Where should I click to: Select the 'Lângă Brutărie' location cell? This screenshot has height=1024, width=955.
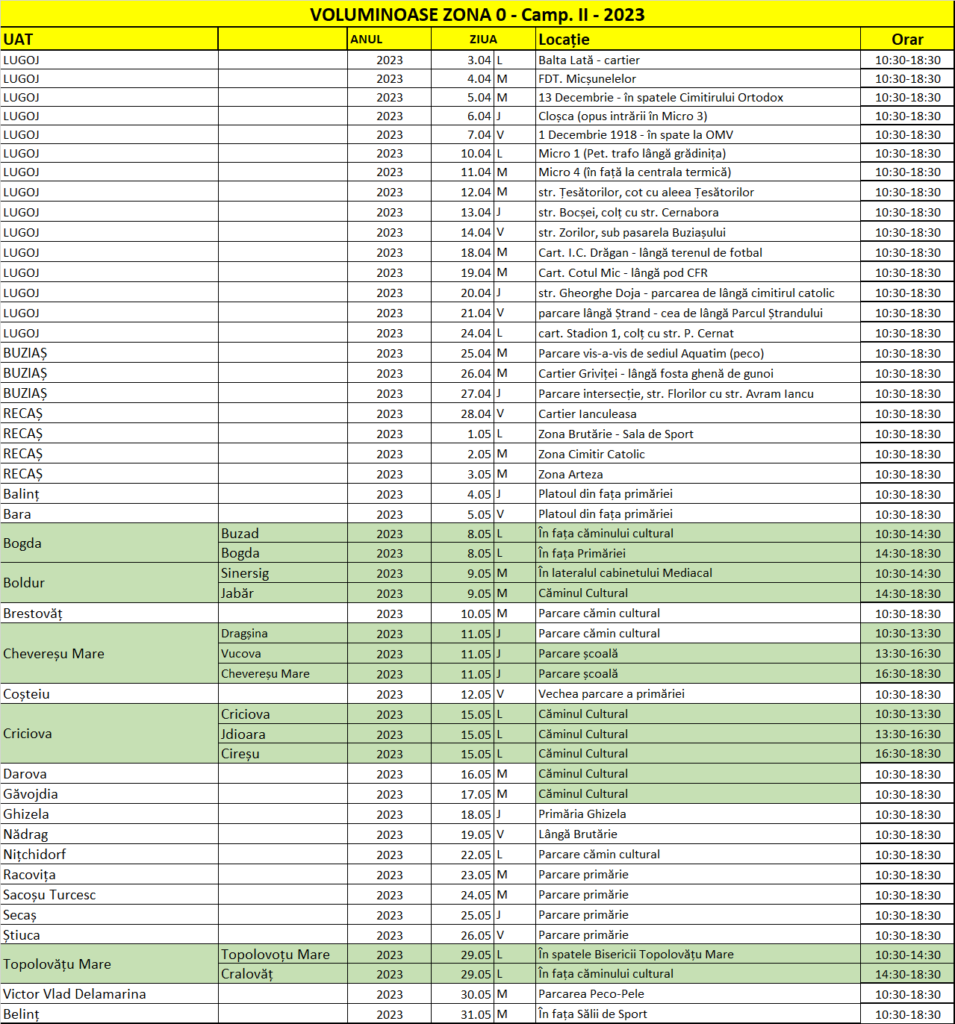click(x=697, y=834)
